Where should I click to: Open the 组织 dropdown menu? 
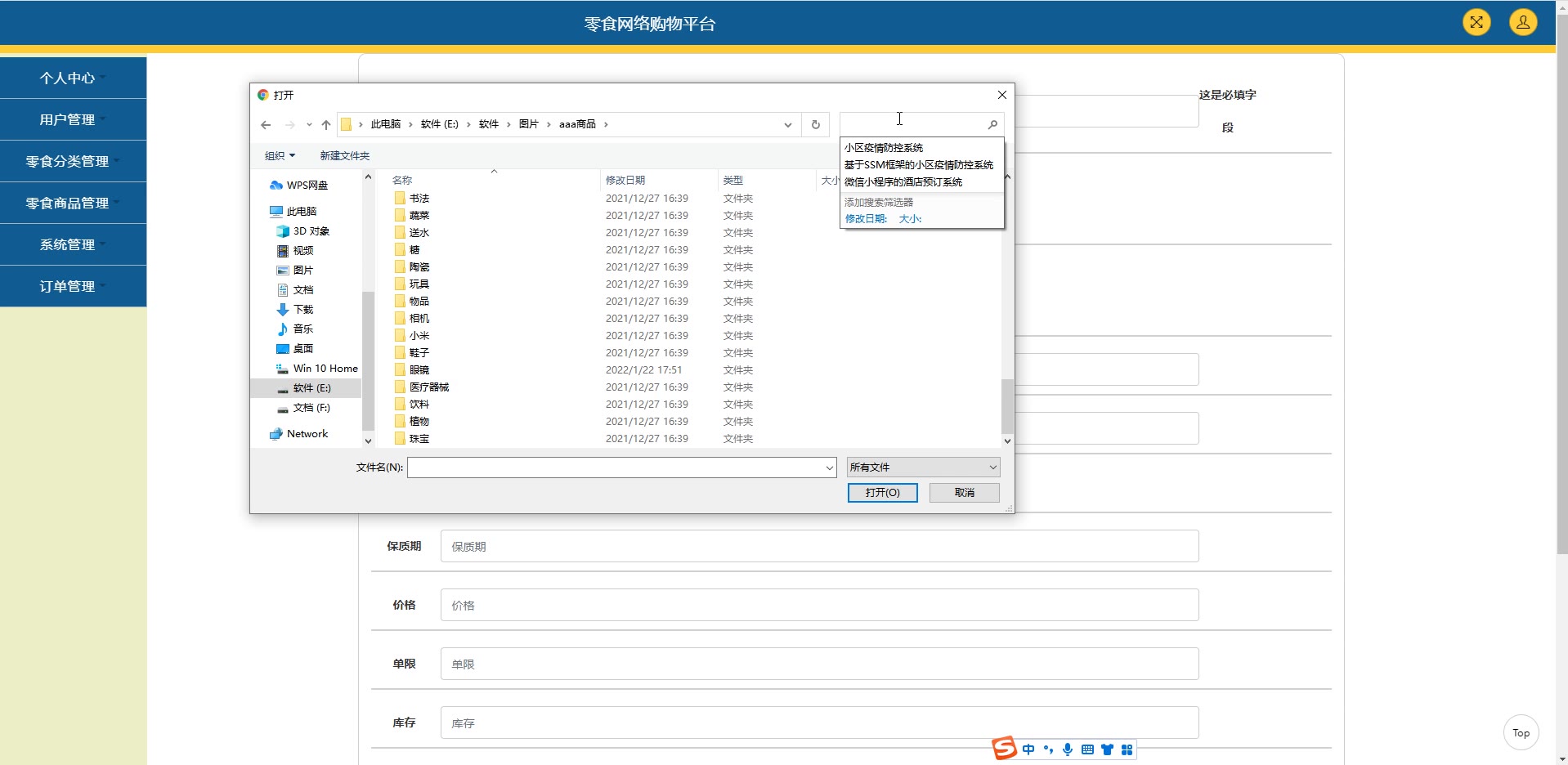[280, 156]
